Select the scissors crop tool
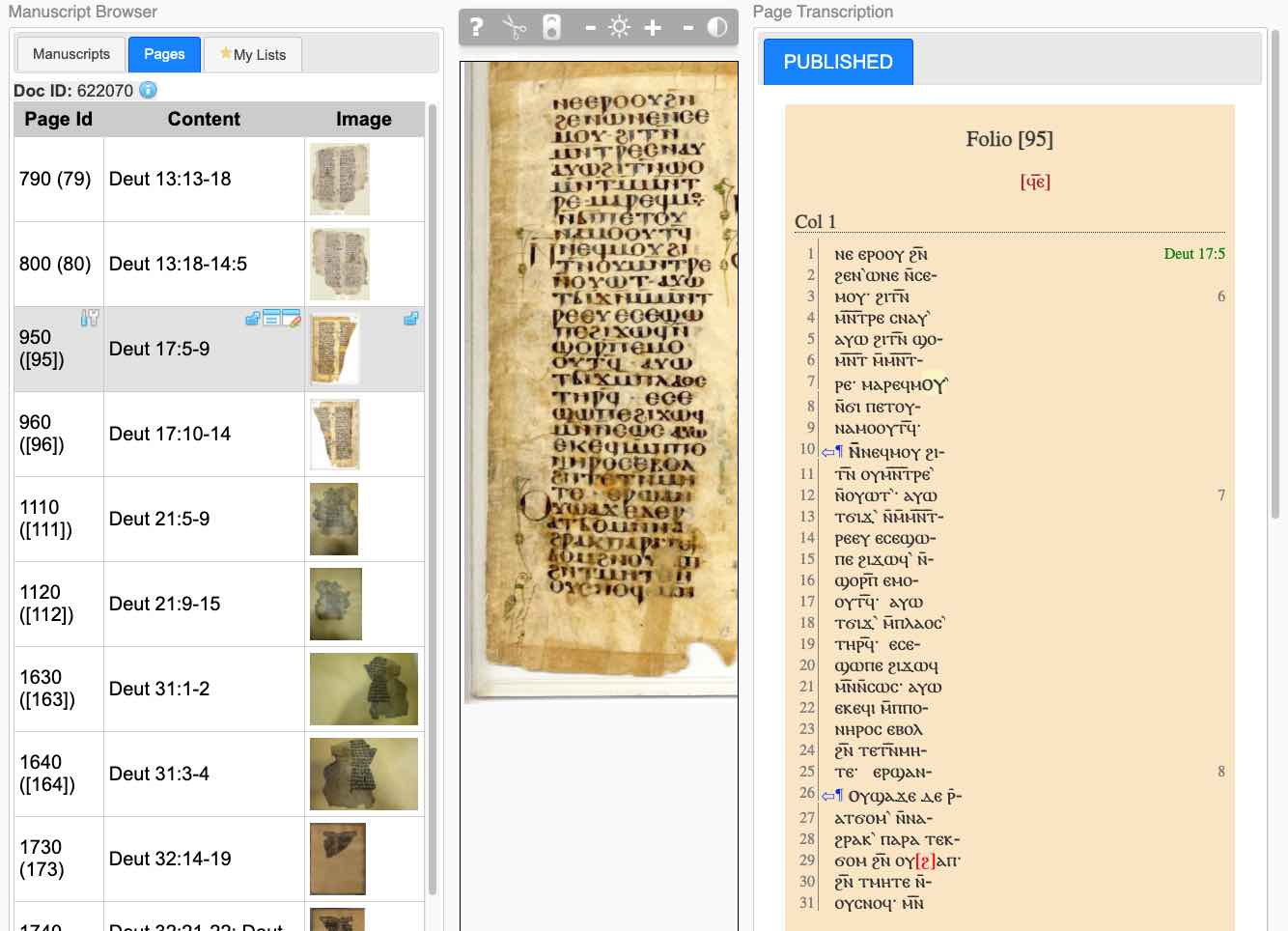The width and height of the screenshot is (1288, 931). pos(515,27)
